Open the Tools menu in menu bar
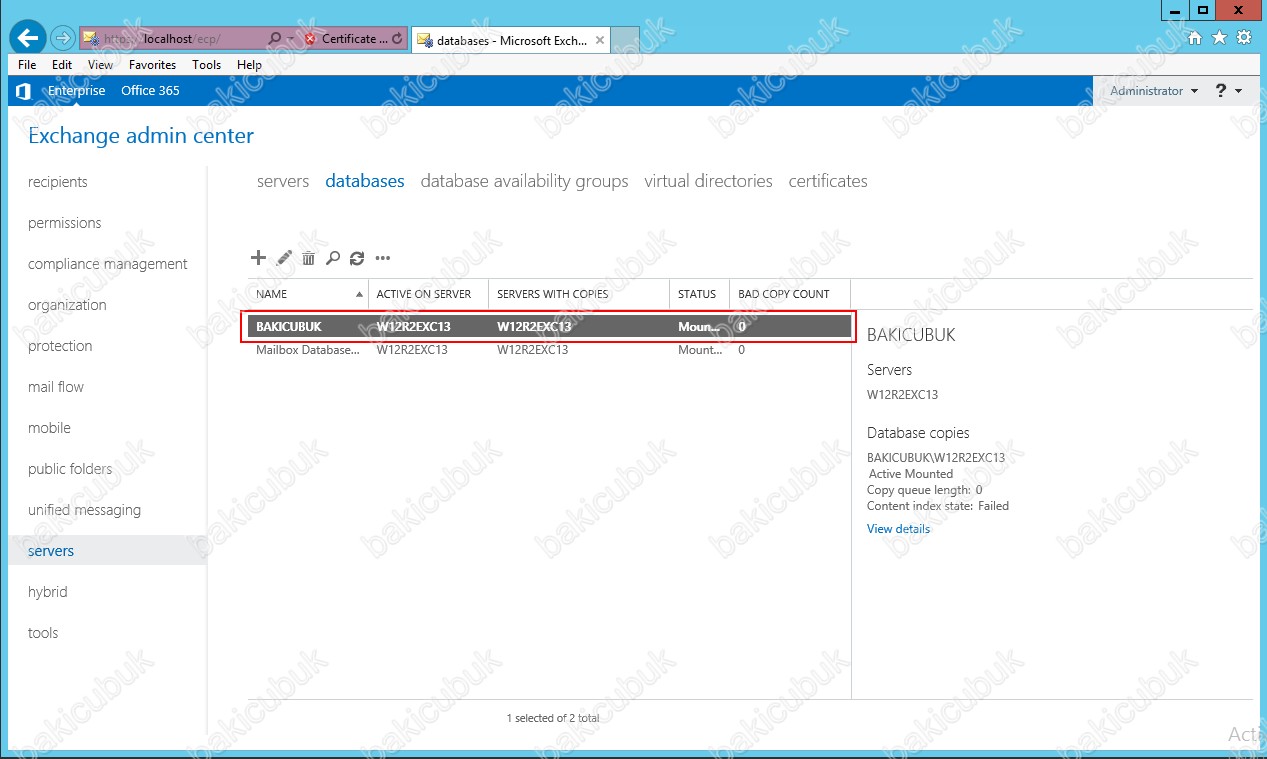1267x759 pixels. (206, 65)
